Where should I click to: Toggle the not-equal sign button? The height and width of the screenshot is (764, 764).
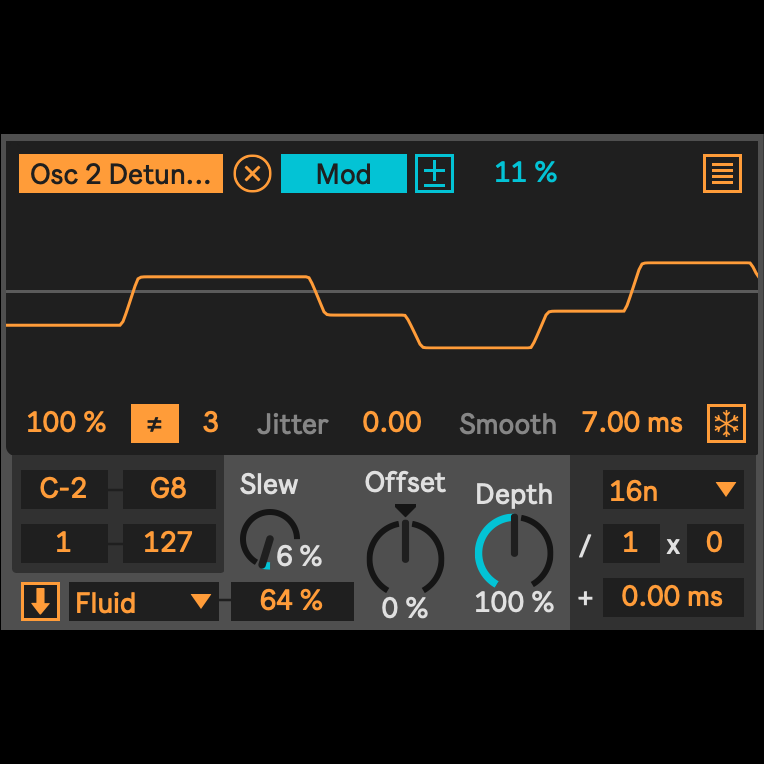(155, 423)
